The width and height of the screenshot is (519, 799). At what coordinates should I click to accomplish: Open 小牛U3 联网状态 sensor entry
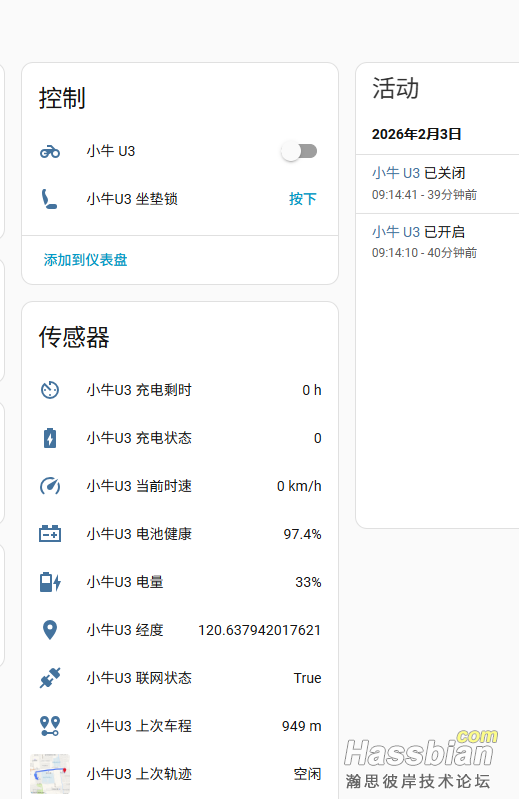pos(180,678)
